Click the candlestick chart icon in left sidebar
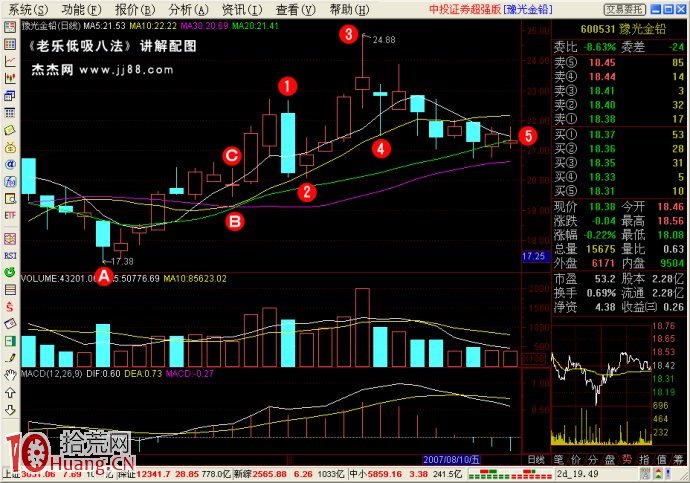690x483 pixels. (10, 78)
